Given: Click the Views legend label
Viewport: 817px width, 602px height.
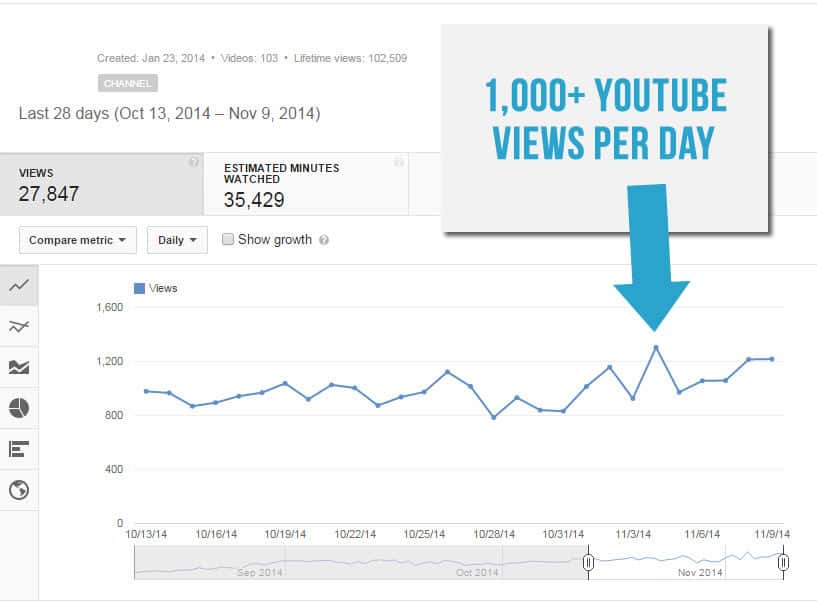Looking at the screenshot, I should pyautogui.click(x=163, y=288).
